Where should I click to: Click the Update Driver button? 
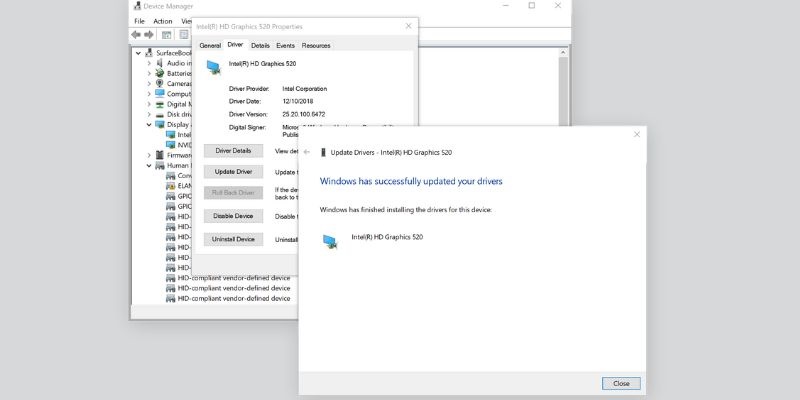click(x=233, y=172)
